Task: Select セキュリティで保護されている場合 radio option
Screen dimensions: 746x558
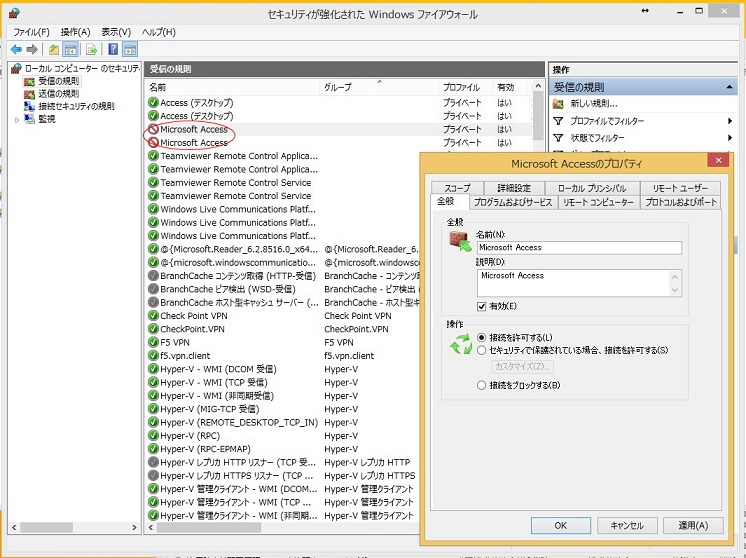Action: (481, 350)
